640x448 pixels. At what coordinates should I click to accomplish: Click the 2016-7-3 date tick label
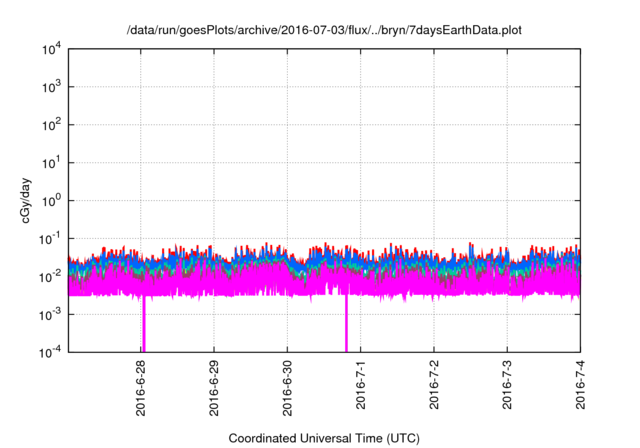point(507,384)
